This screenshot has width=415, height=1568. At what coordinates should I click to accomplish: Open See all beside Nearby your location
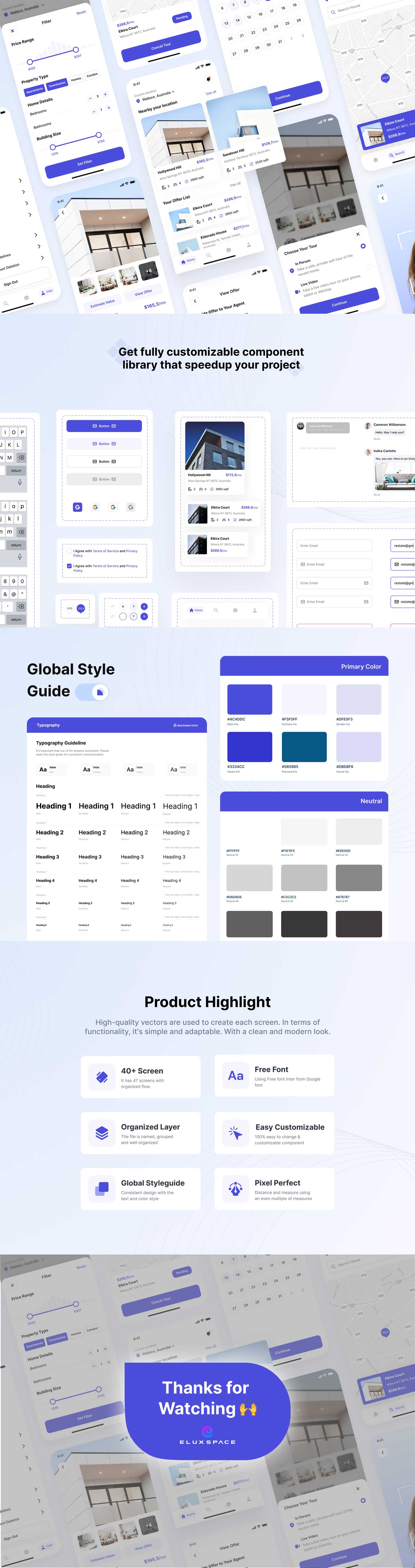210,93
